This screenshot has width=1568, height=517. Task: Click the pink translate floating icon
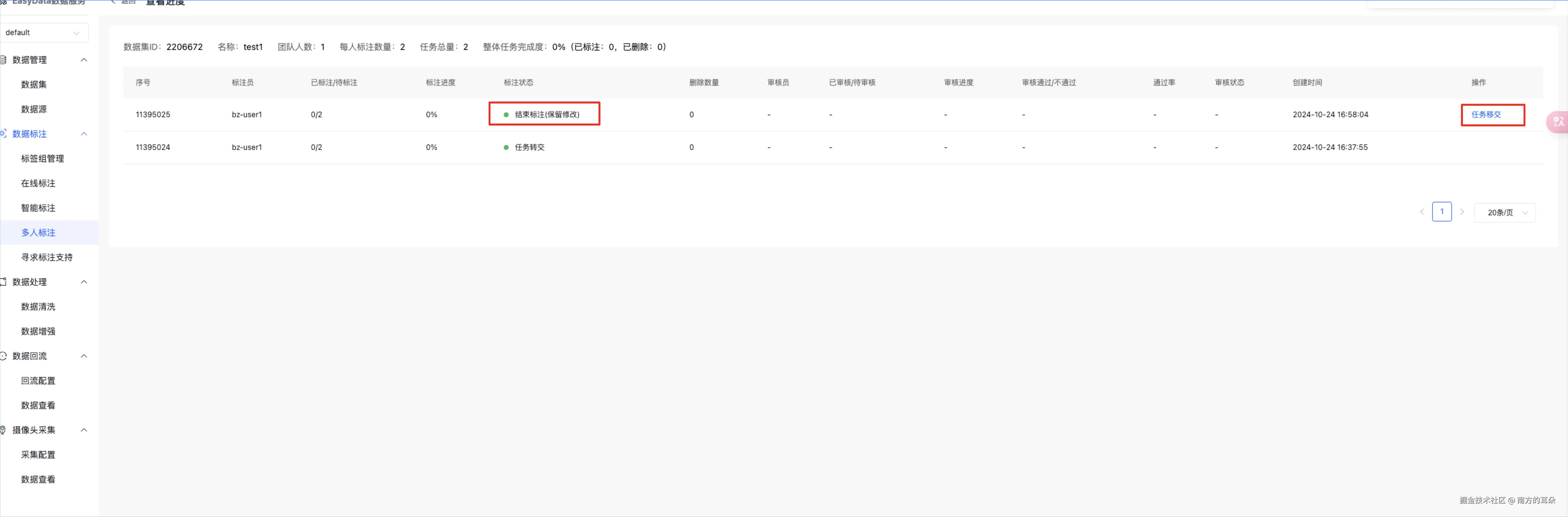click(x=1558, y=122)
